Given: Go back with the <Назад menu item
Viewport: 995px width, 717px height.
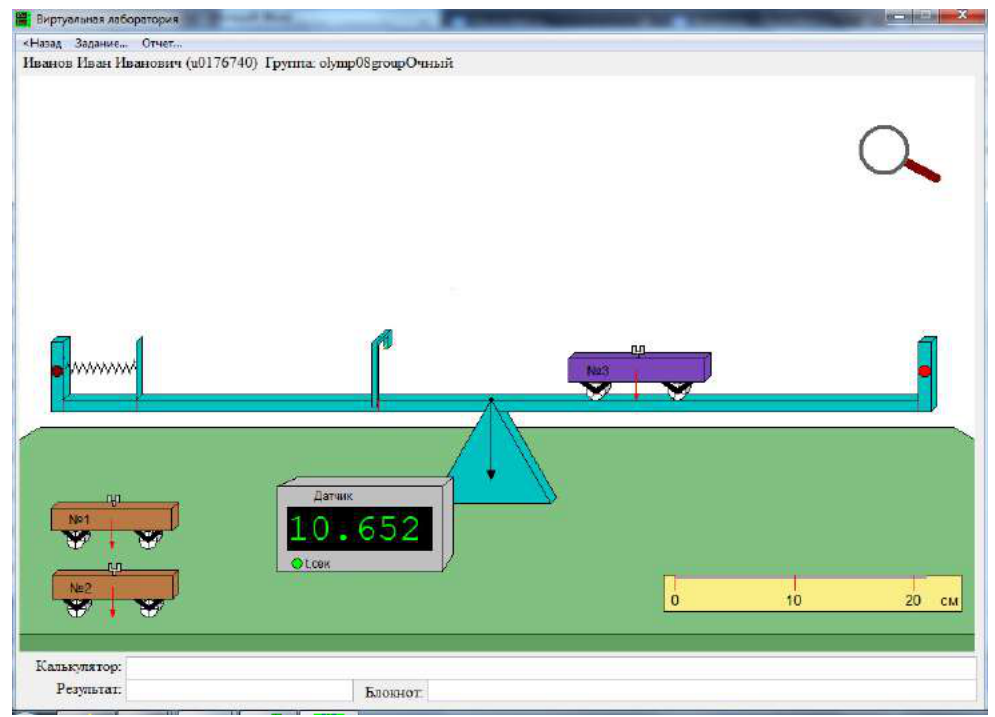Looking at the screenshot, I should click(x=42, y=43).
